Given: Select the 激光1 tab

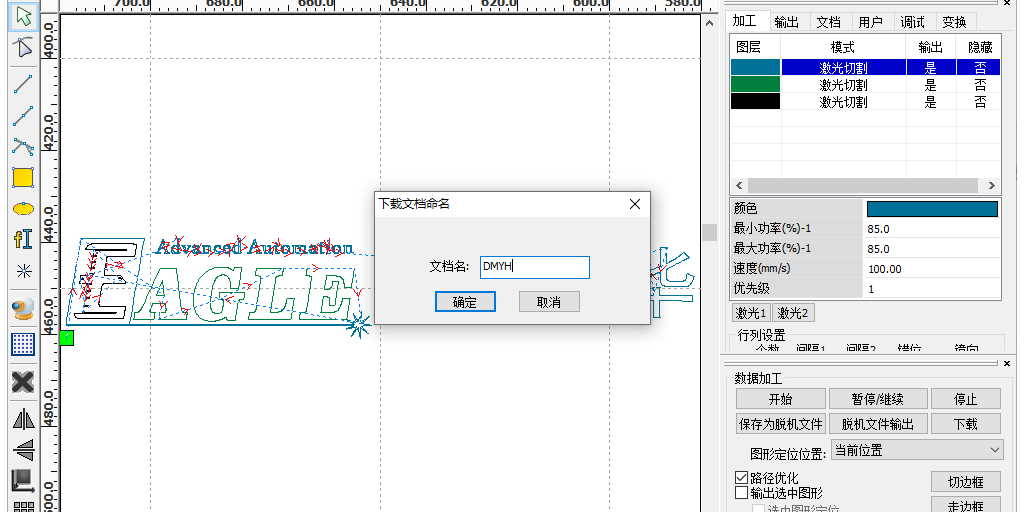Looking at the screenshot, I should (x=752, y=313).
